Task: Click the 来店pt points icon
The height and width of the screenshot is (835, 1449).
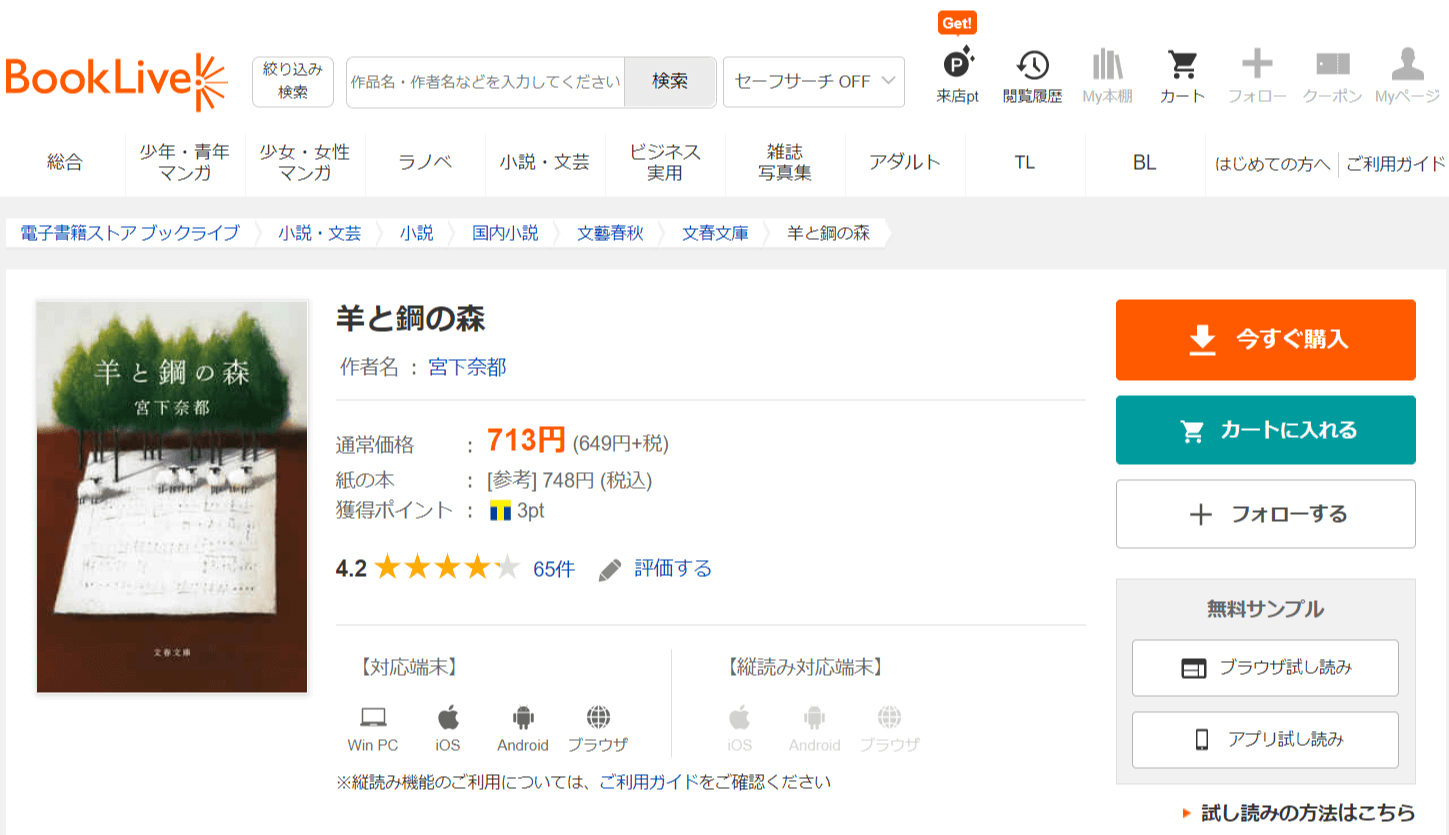Action: pyautogui.click(x=957, y=66)
